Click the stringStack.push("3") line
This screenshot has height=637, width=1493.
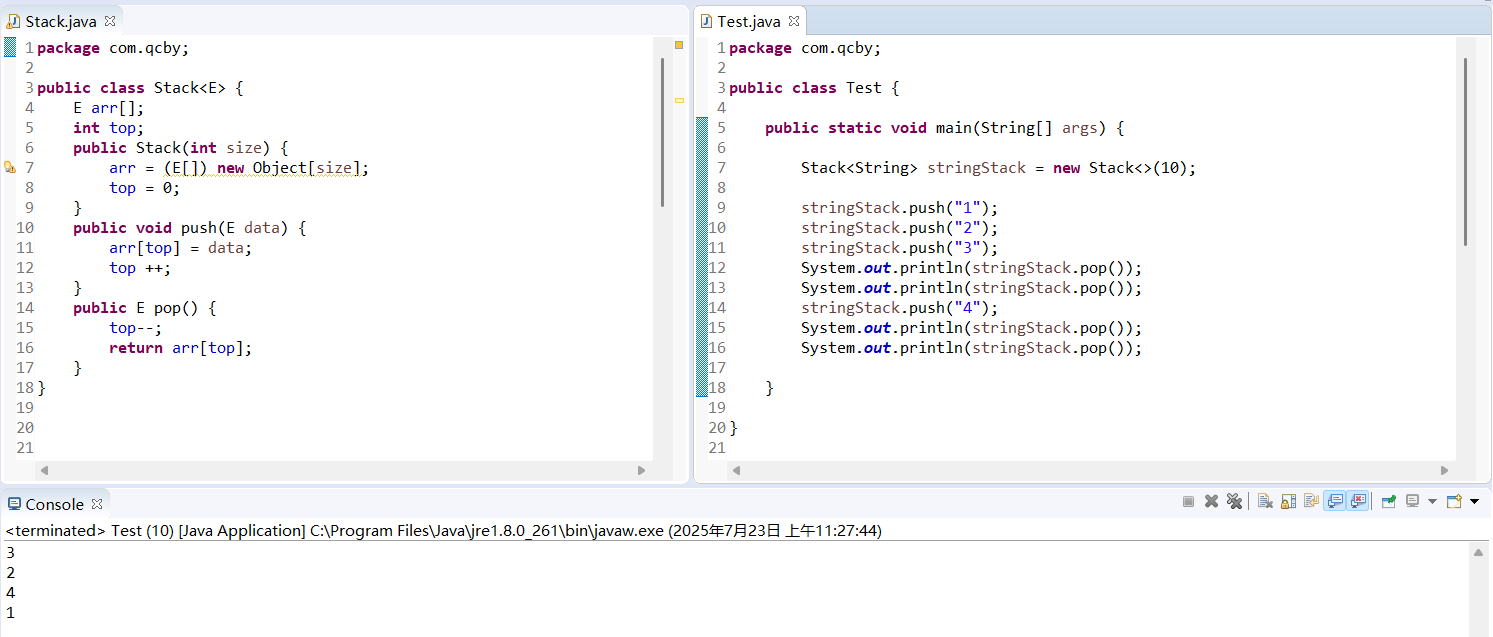click(x=899, y=248)
